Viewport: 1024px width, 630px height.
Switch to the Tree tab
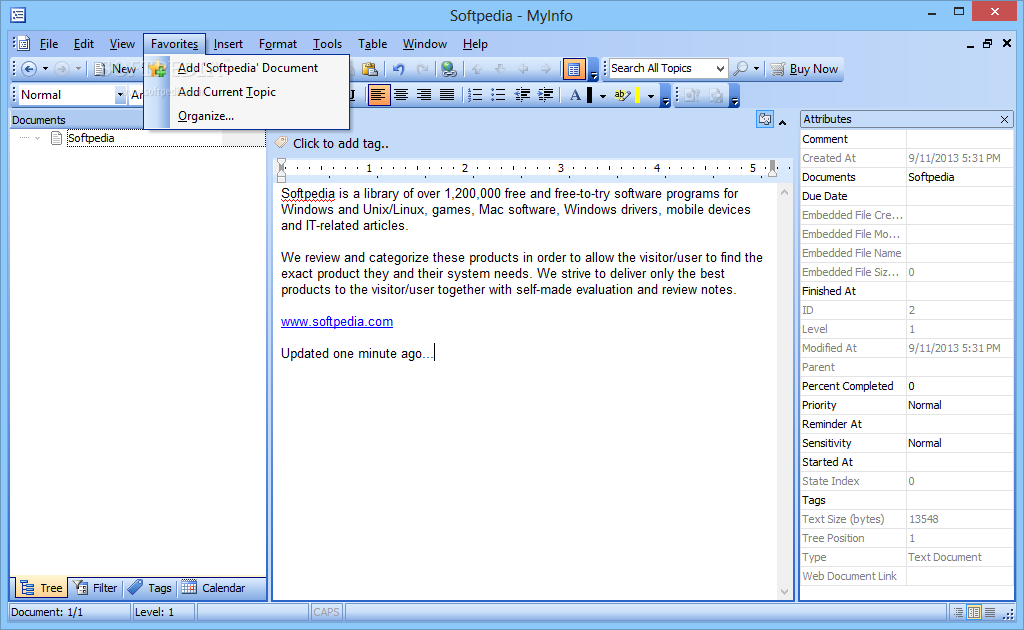click(x=40, y=588)
